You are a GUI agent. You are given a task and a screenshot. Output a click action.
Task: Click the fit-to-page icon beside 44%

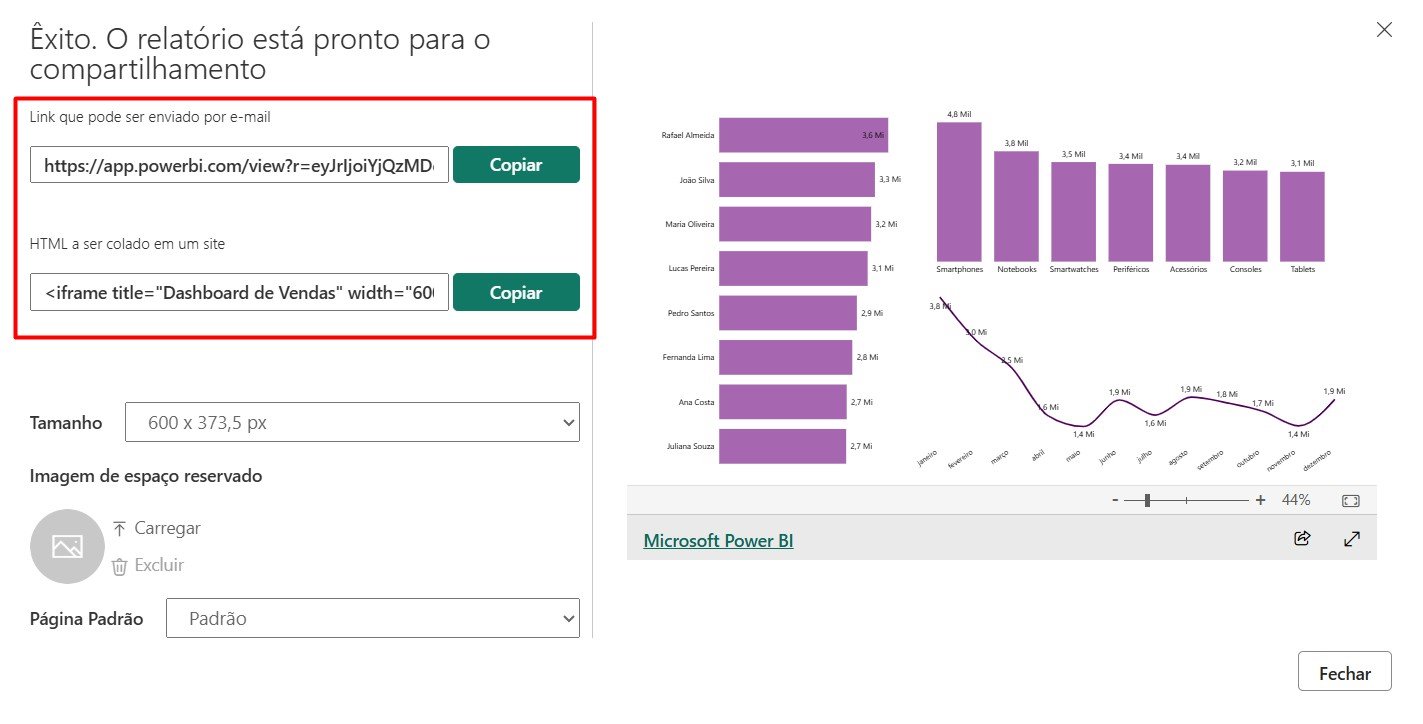point(1351,500)
